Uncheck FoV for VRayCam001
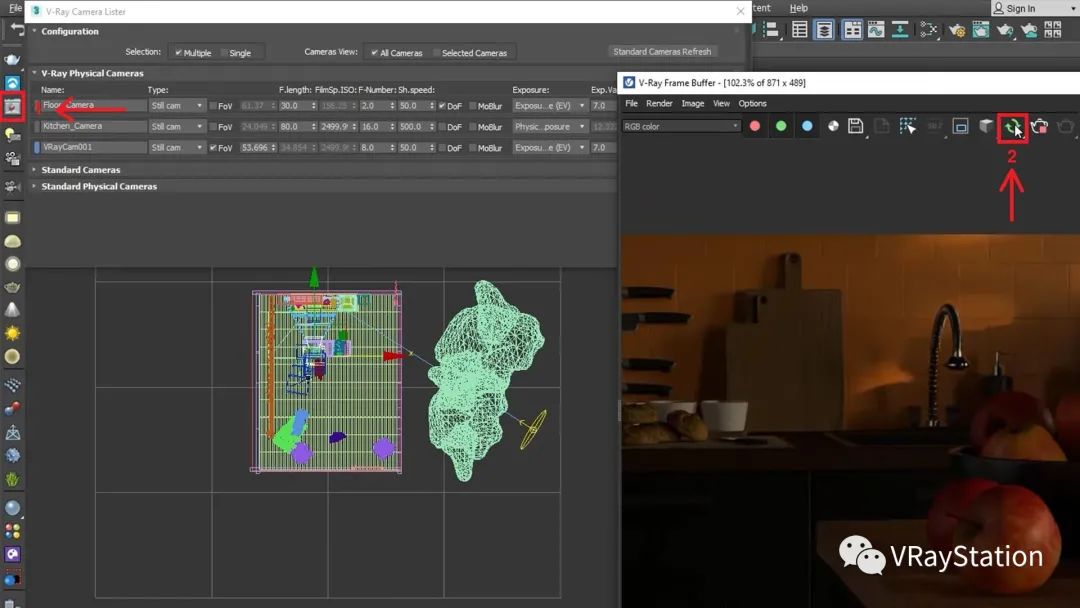This screenshot has width=1080, height=608. 214,148
